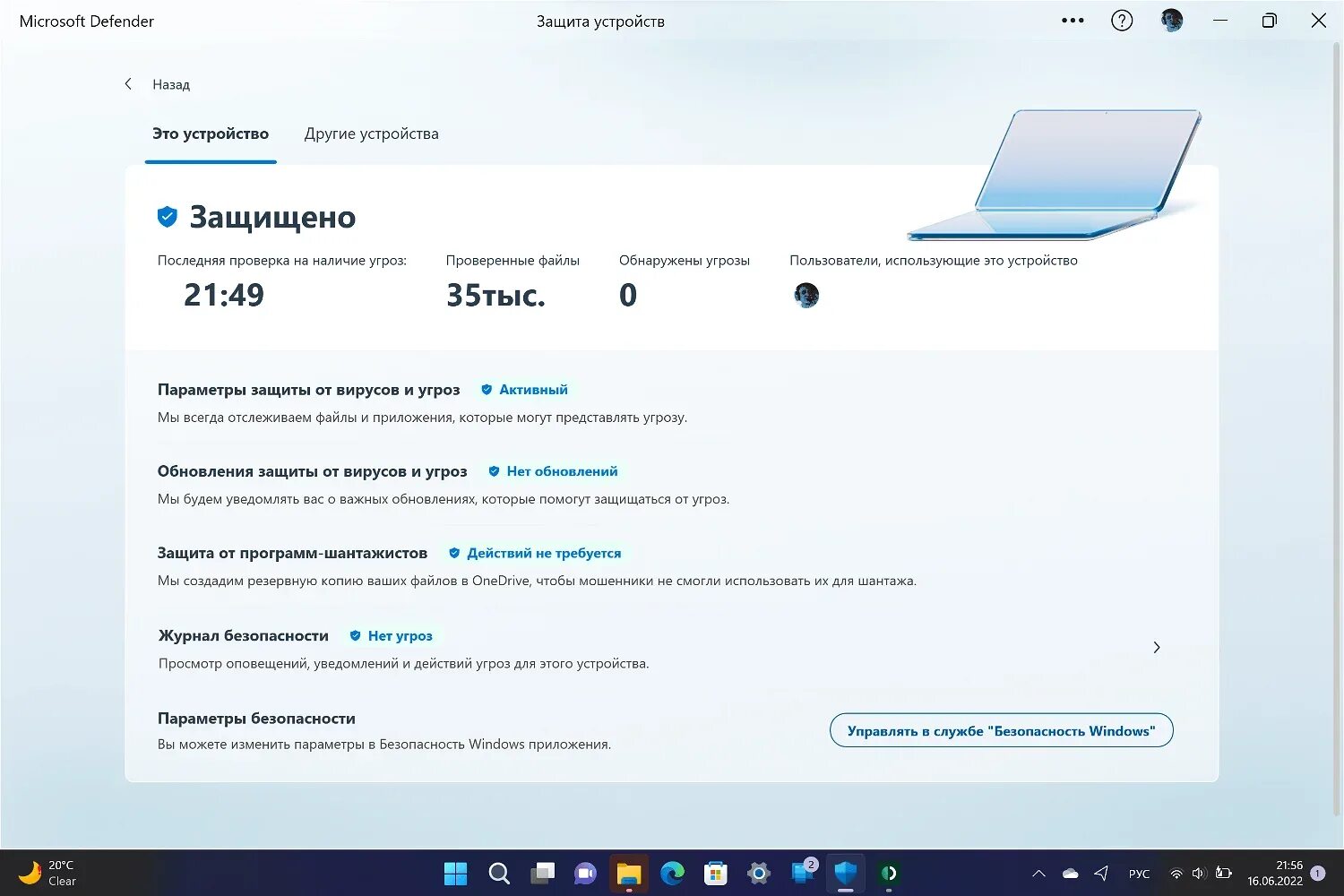This screenshot has width=1344, height=896.
Task: Click the detected threats count 0
Action: click(628, 295)
